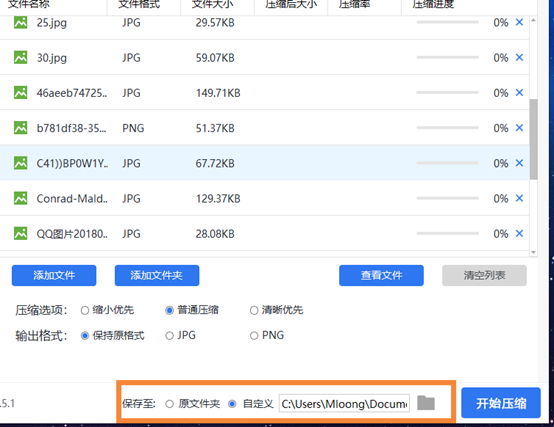Select 清晰优先 compression option
554x427 pixels.
click(x=254, y=310)
